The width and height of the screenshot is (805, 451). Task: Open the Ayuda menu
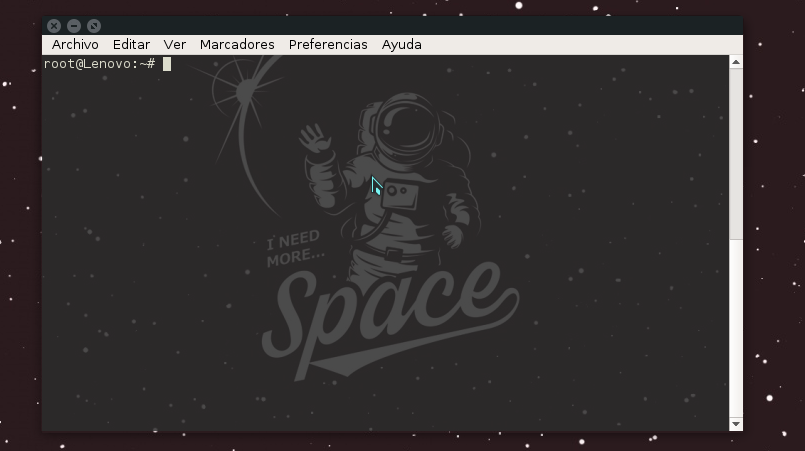(x=401, y=45)
